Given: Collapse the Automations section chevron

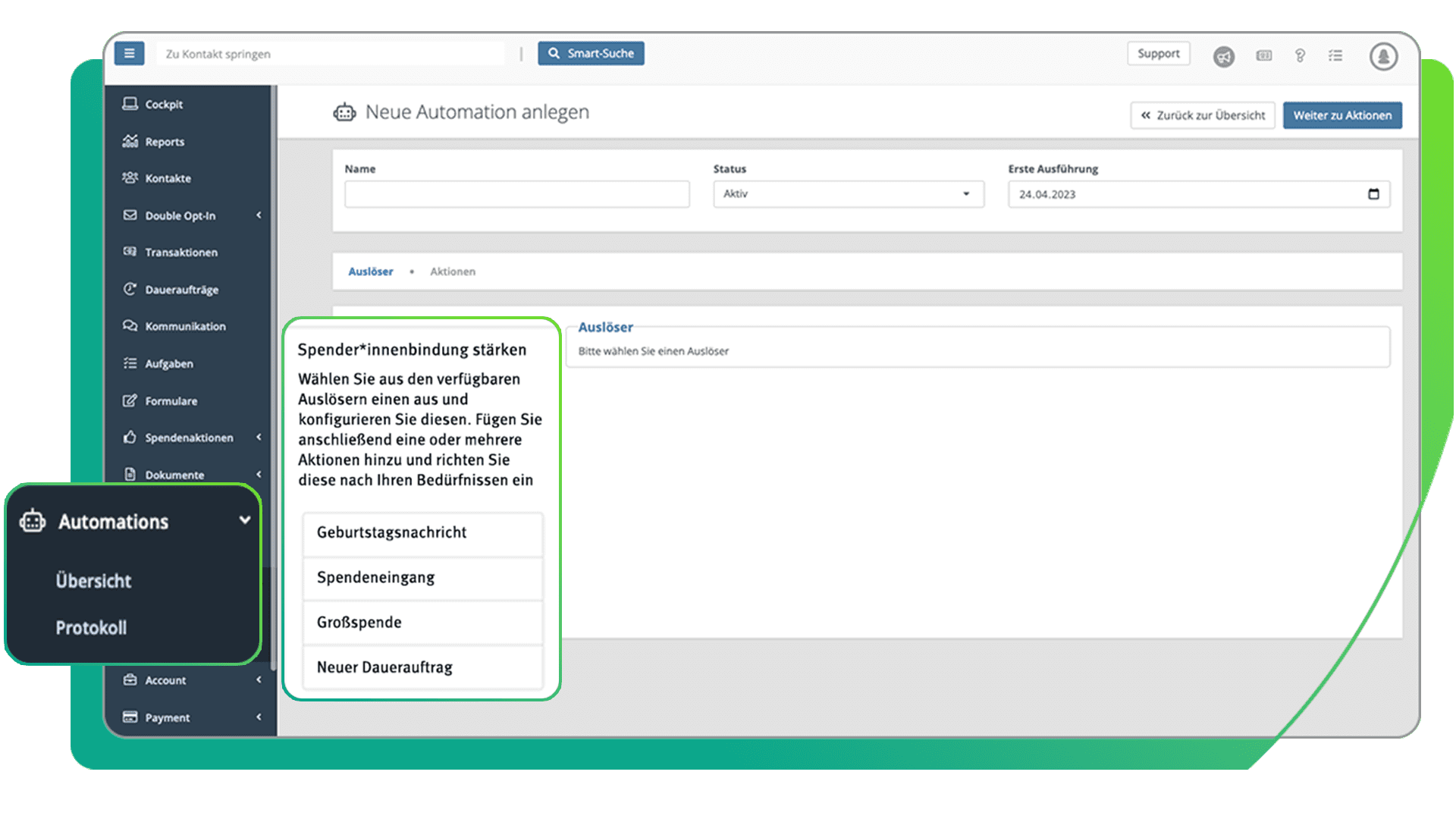Looking at the screenshot, I should (x=244, y=520).
